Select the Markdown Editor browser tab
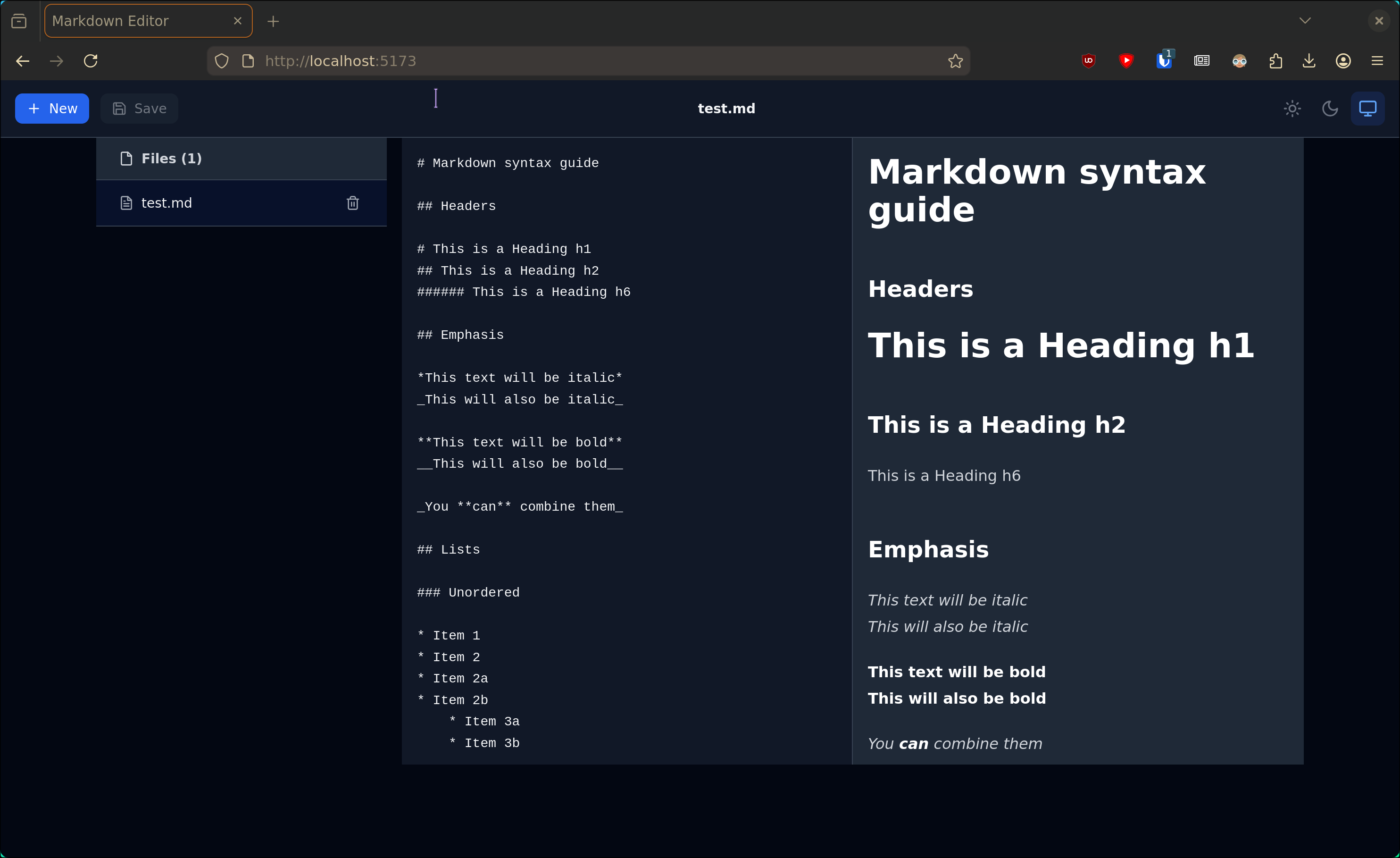The width and height of the screenshot is (1400, 858). 136,21
